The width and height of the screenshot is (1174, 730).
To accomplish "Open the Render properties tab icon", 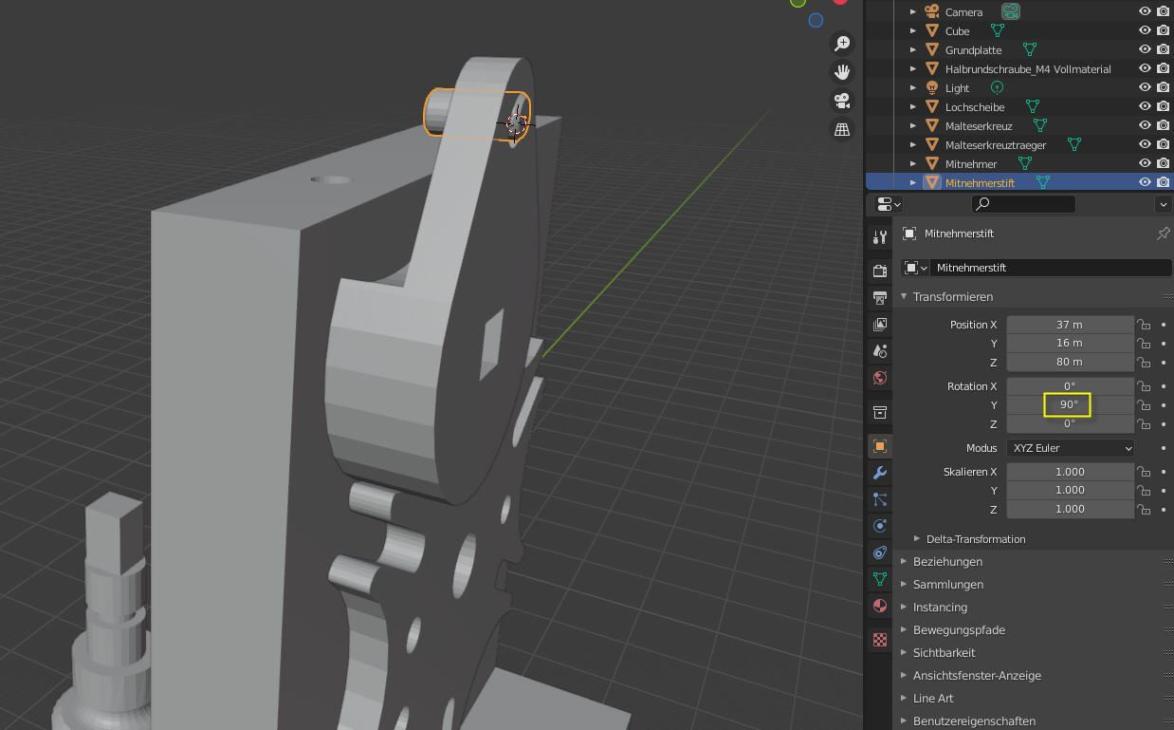I will (x=880, y=270).
